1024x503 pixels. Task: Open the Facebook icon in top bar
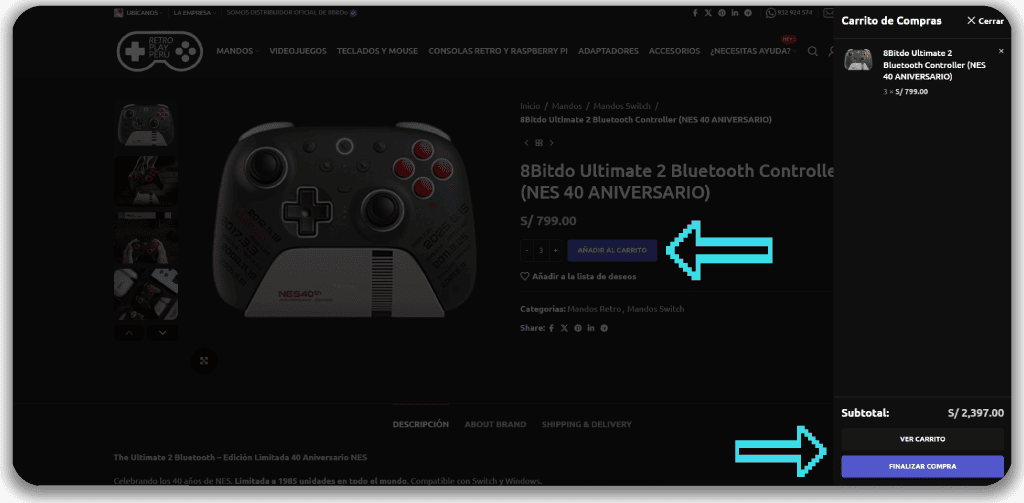point(695,13)
